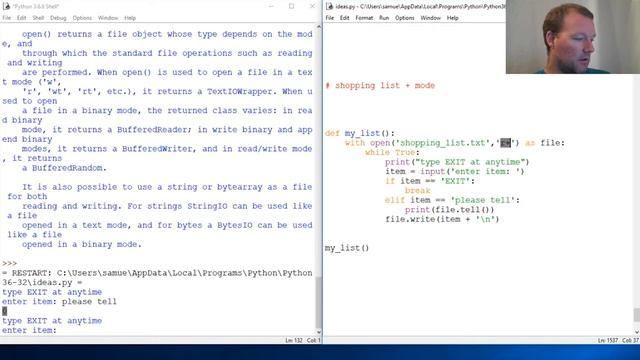Click the '# shopping list + mode' comment

point(380,85)
